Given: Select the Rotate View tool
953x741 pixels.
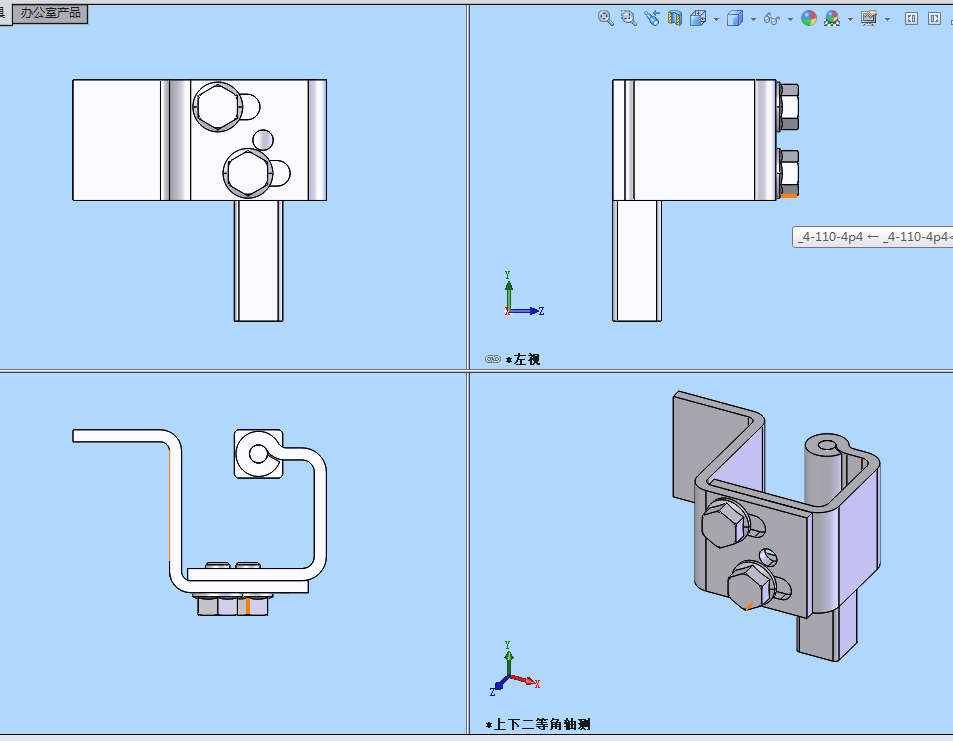Looking at the screenshot, I should pos(650,18).
